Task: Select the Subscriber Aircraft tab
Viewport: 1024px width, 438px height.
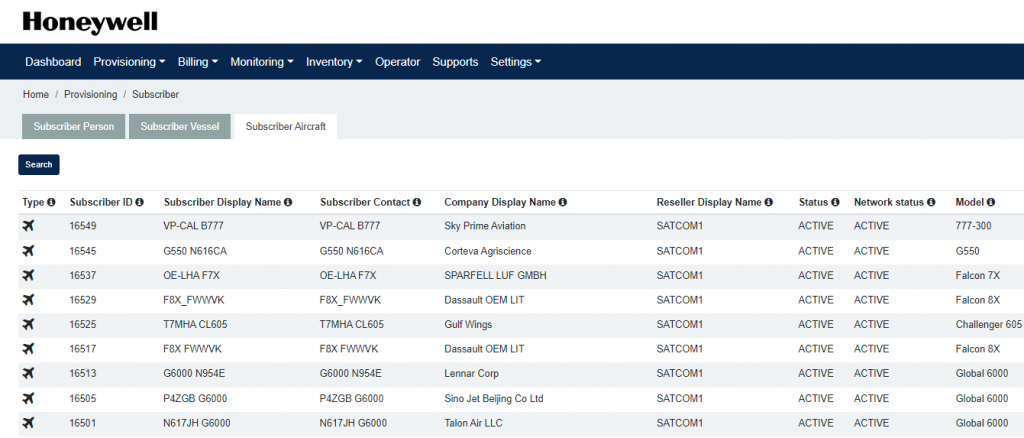Action: click(285, 127)
